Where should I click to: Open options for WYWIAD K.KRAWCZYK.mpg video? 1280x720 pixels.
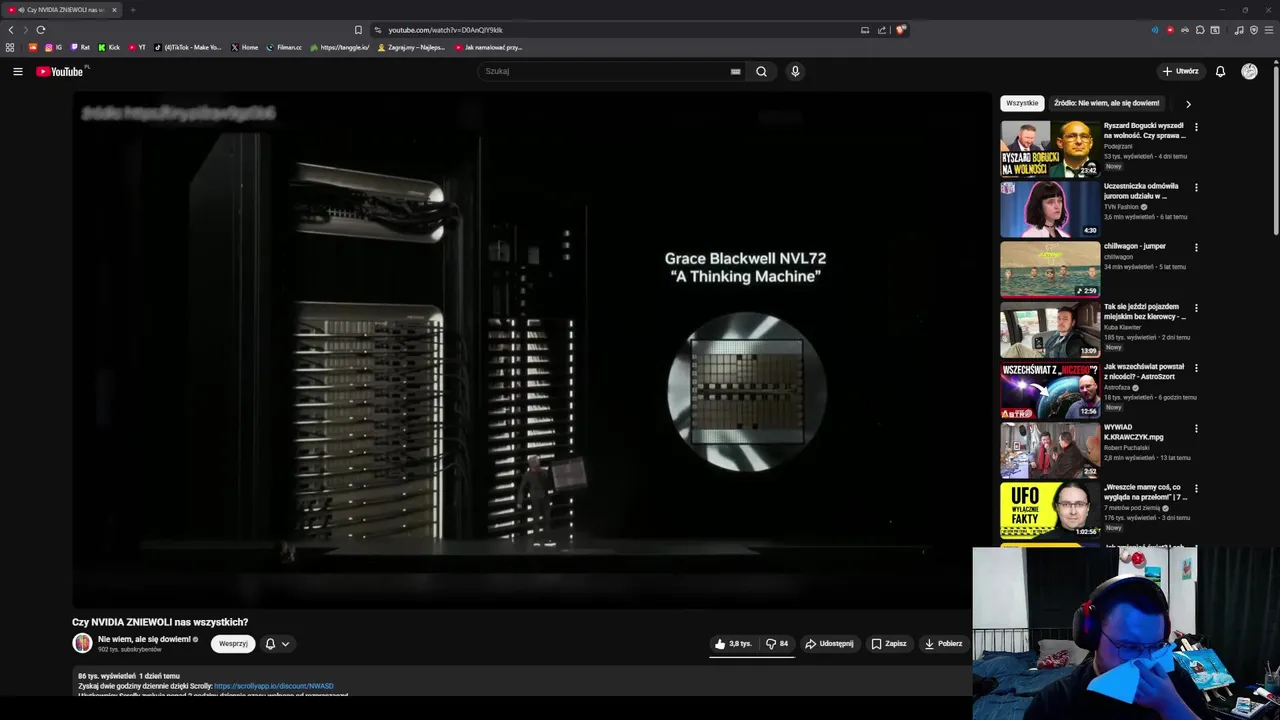pyautogui.click(x=1196, y=428)
